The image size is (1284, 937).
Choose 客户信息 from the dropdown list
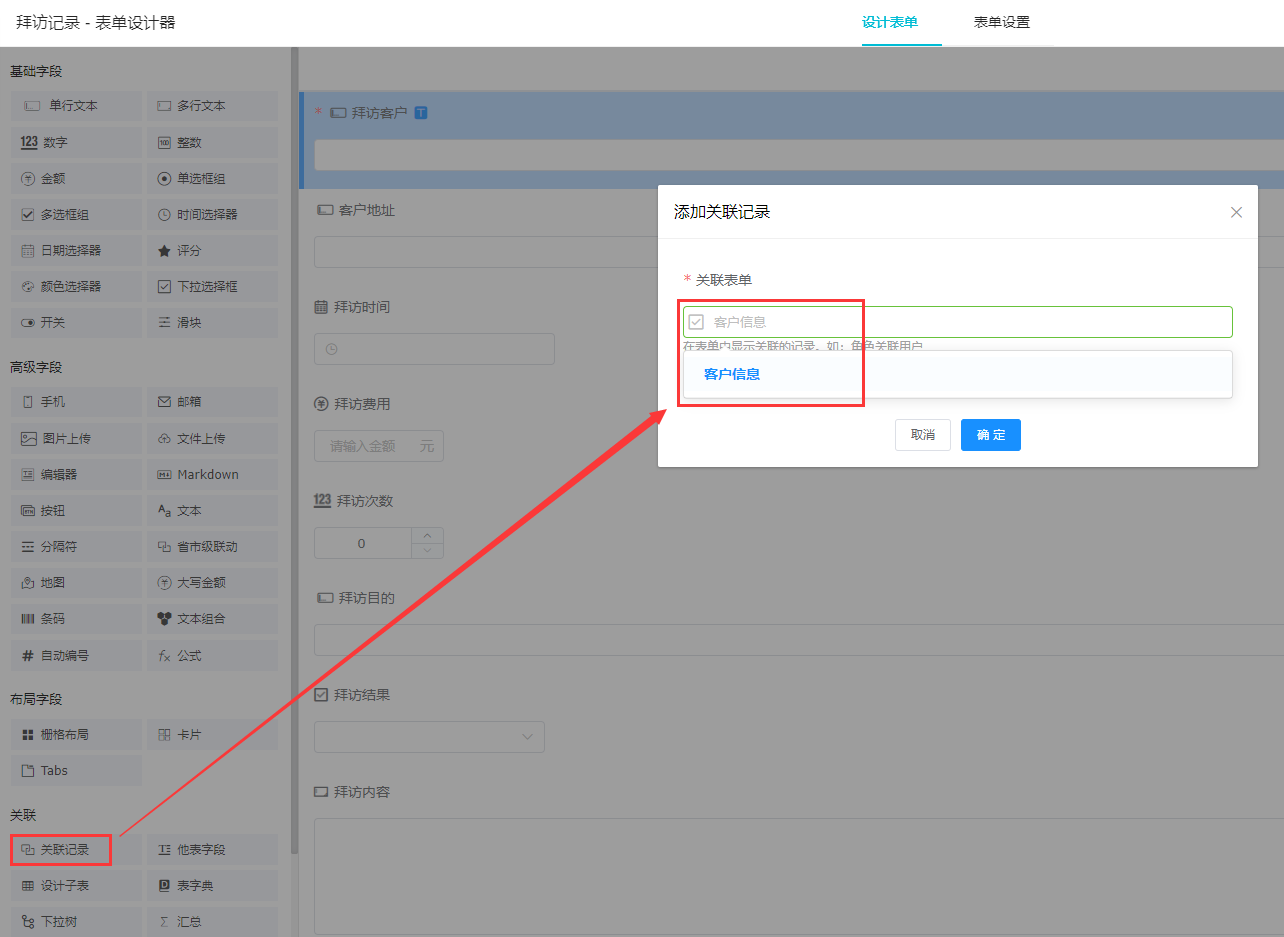pos(958,374)
